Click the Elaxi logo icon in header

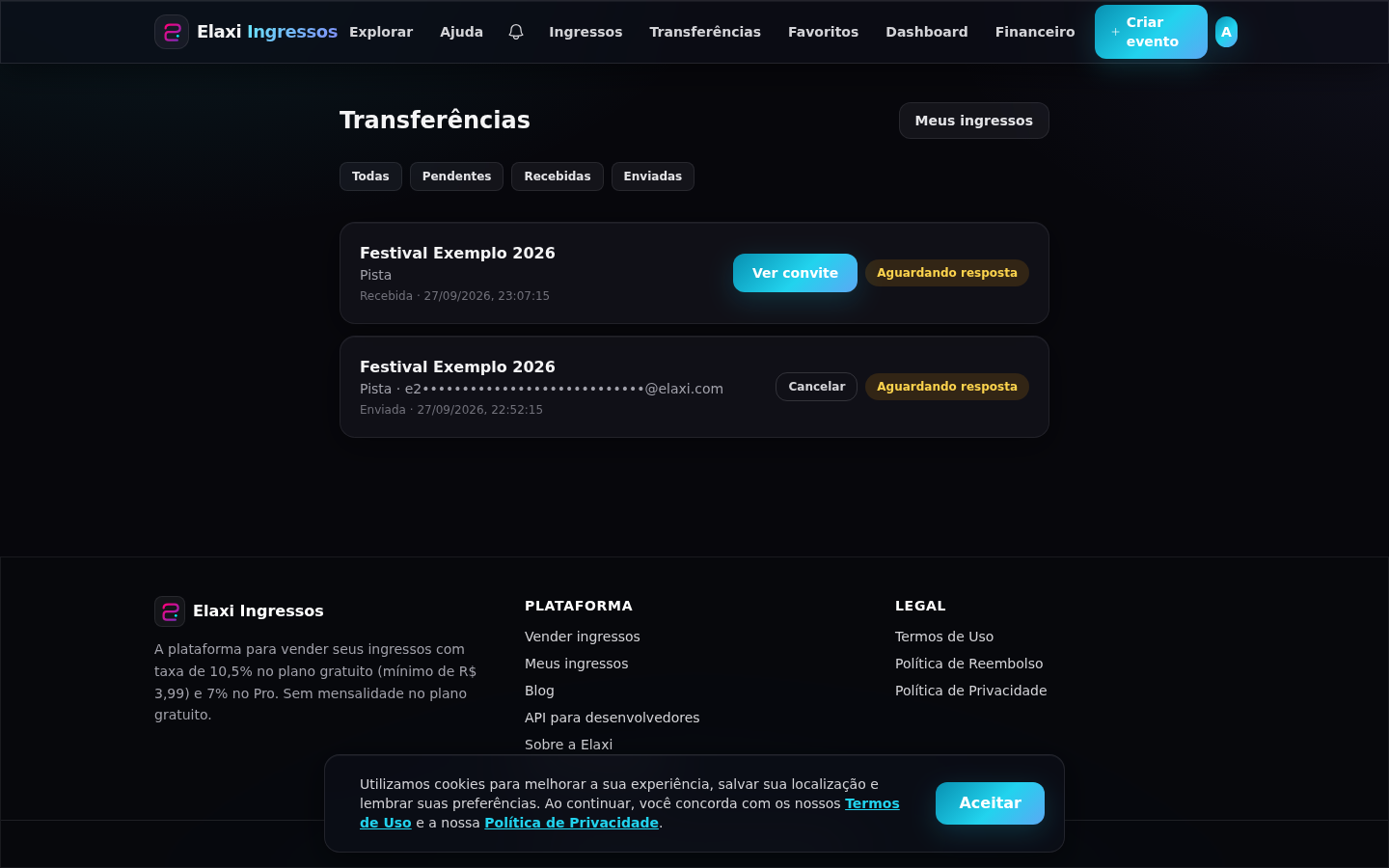(172, 32)
